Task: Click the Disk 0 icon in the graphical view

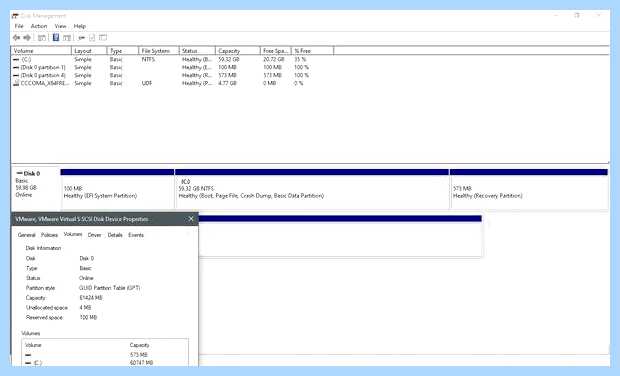Action: tap(19, 173)
